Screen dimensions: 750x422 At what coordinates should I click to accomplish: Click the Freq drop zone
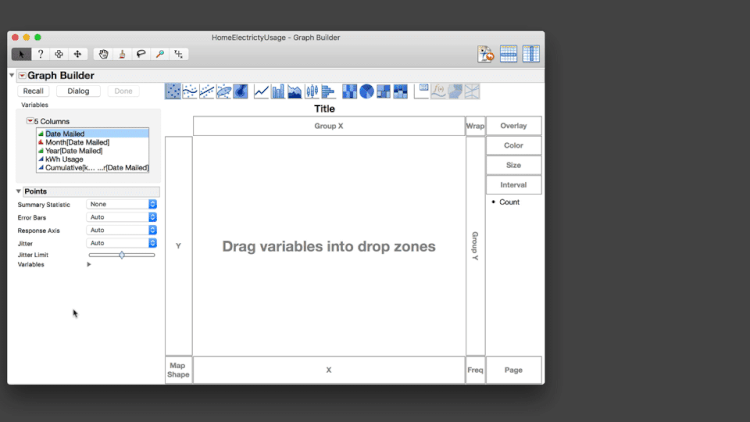[475, 370]
